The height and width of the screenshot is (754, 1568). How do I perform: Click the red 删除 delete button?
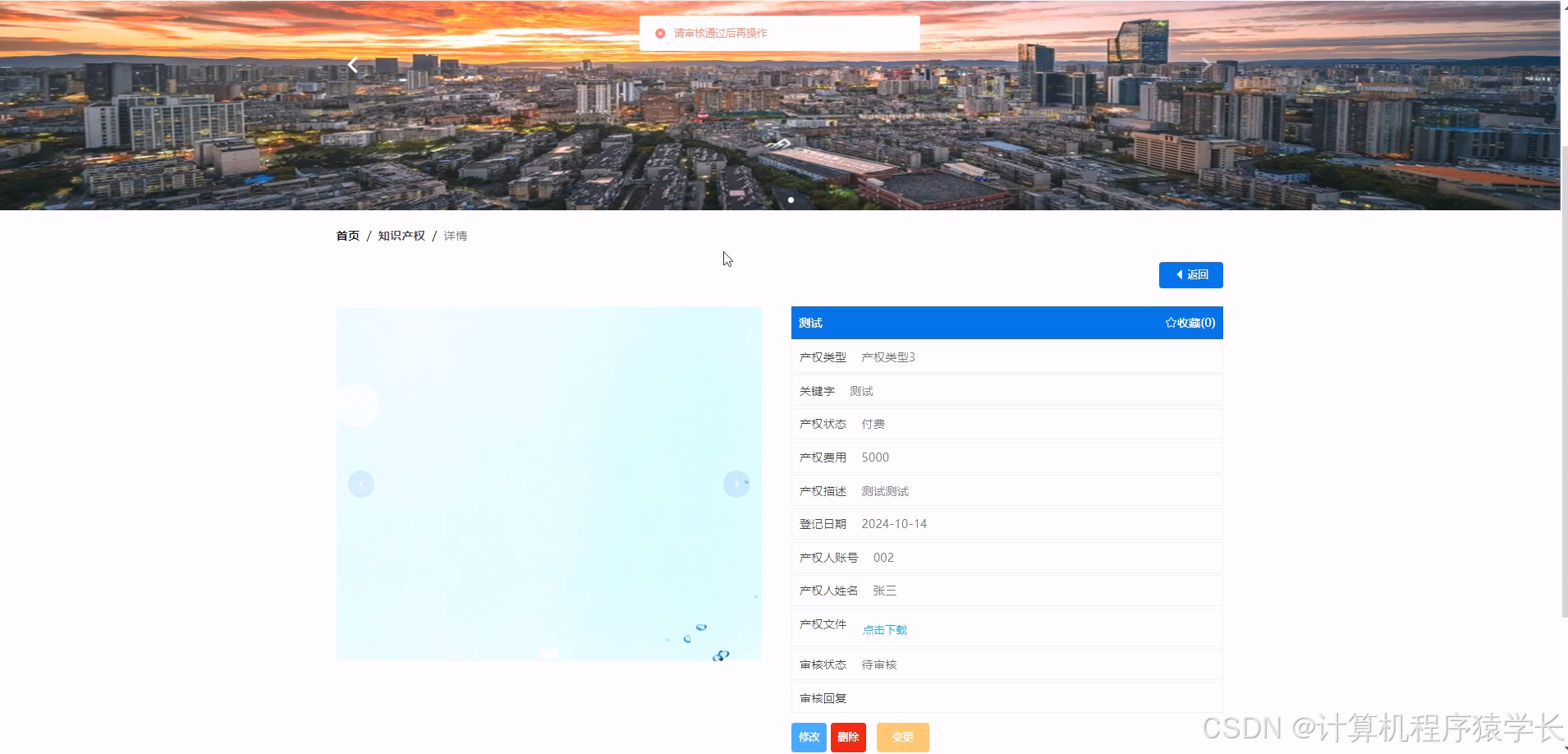coord(848,737)
